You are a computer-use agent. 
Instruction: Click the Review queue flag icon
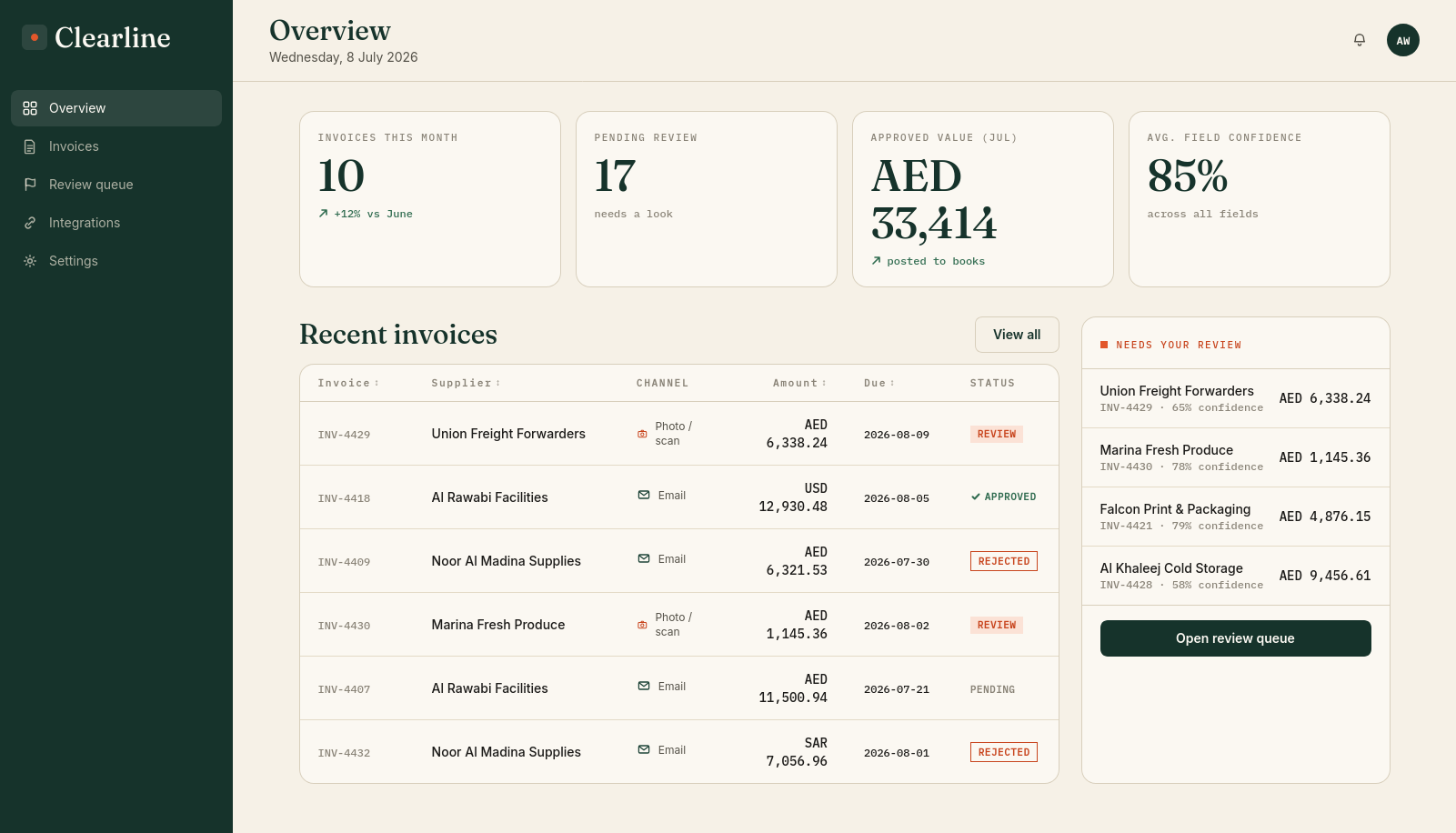[30, 185]
